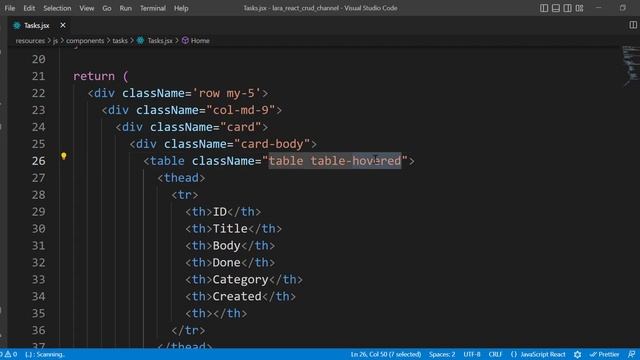Click 'UTF-8' encoding in status bar

tap(472, 354)
